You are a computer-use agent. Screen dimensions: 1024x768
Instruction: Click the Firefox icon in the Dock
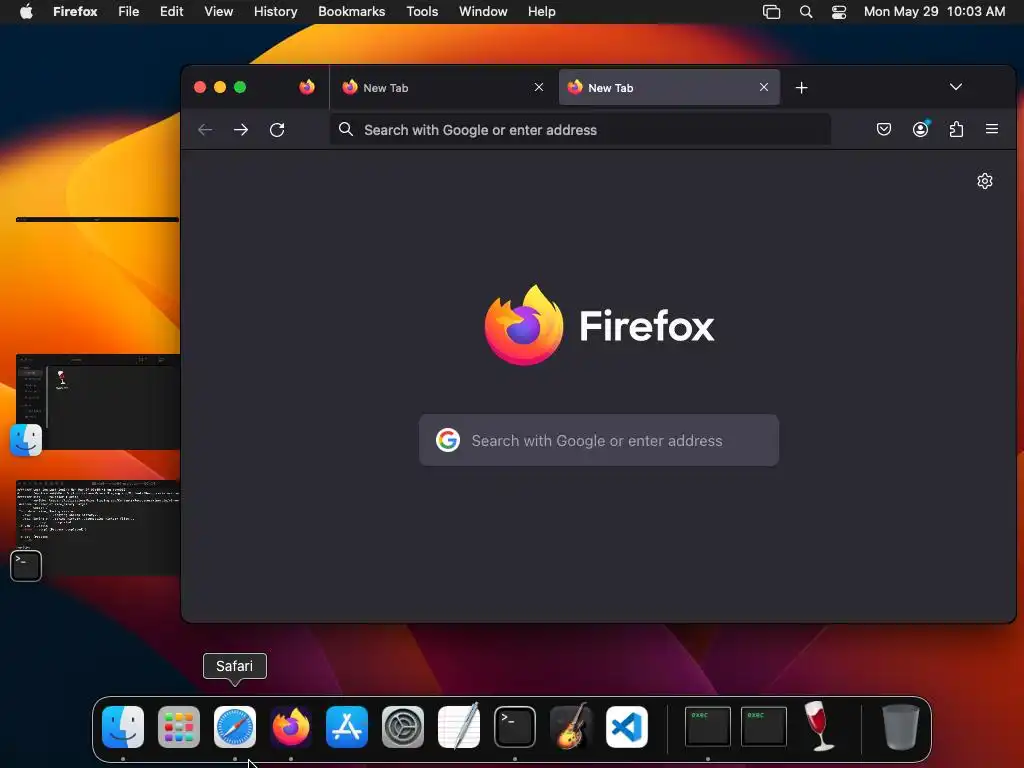coord(291,727)
